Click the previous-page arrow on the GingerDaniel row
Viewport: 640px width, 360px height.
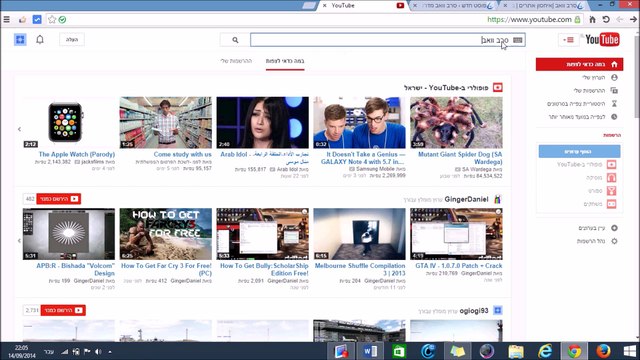[x=19, y=240]
